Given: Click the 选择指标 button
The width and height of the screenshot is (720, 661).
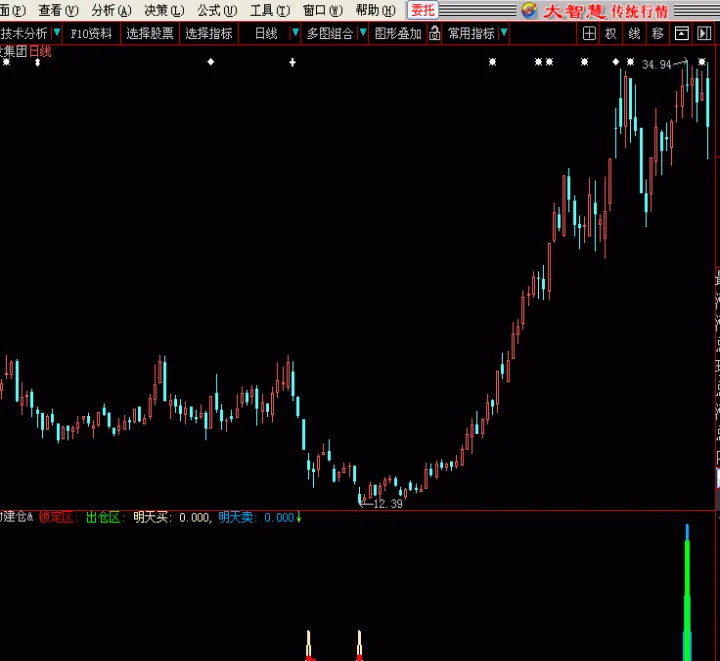Looking at the screenshot, I should 209,34.
